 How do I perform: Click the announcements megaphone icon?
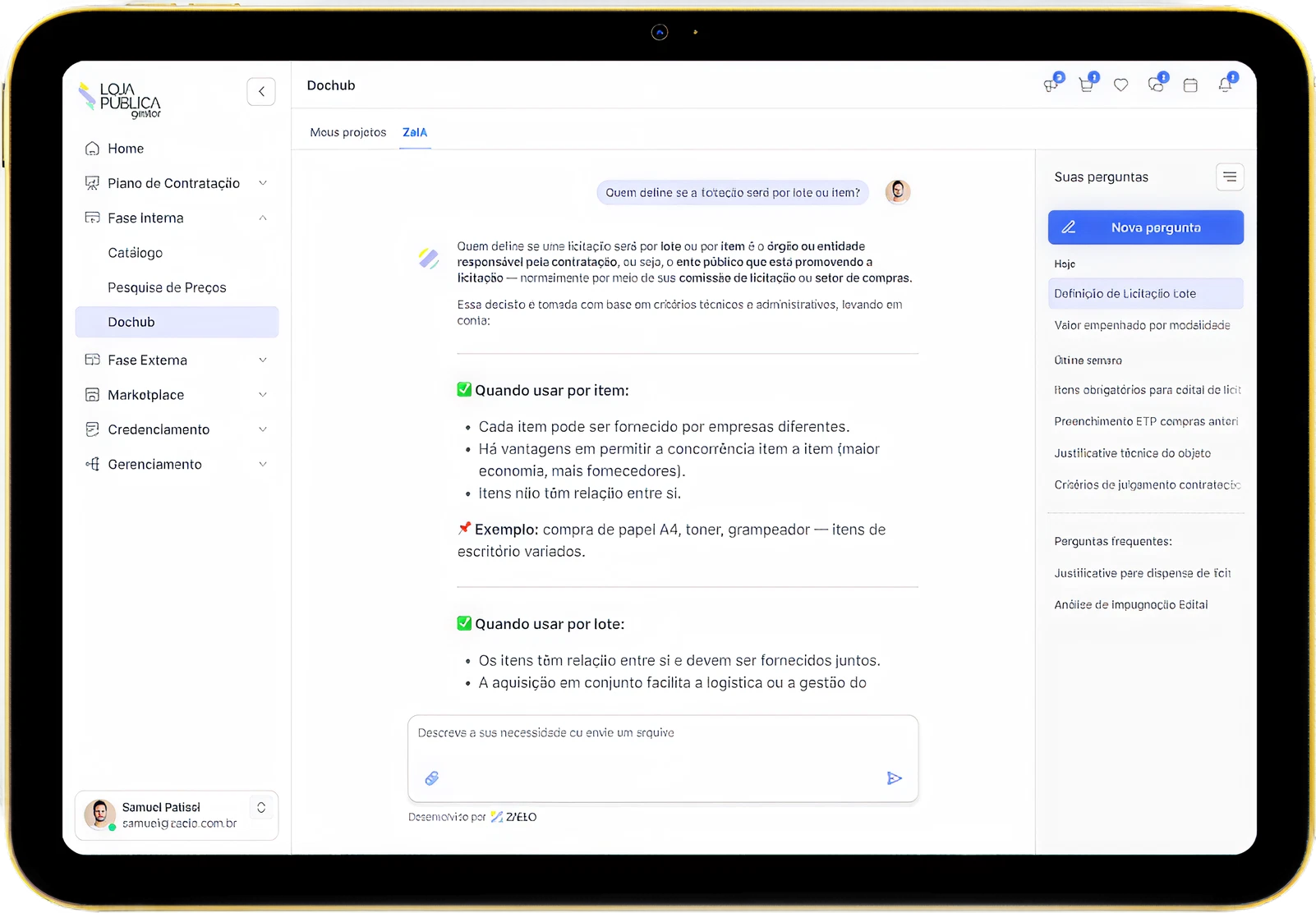click(x=1051, y=85)
